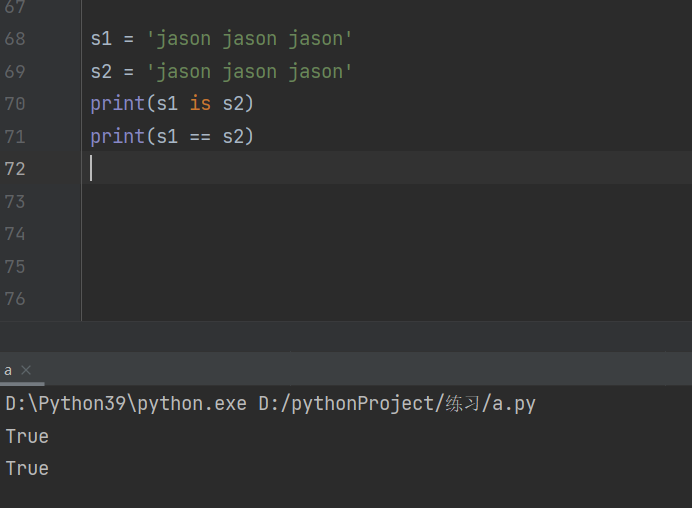
Task: Click the first True output line
Action: (x=27, y=436)
